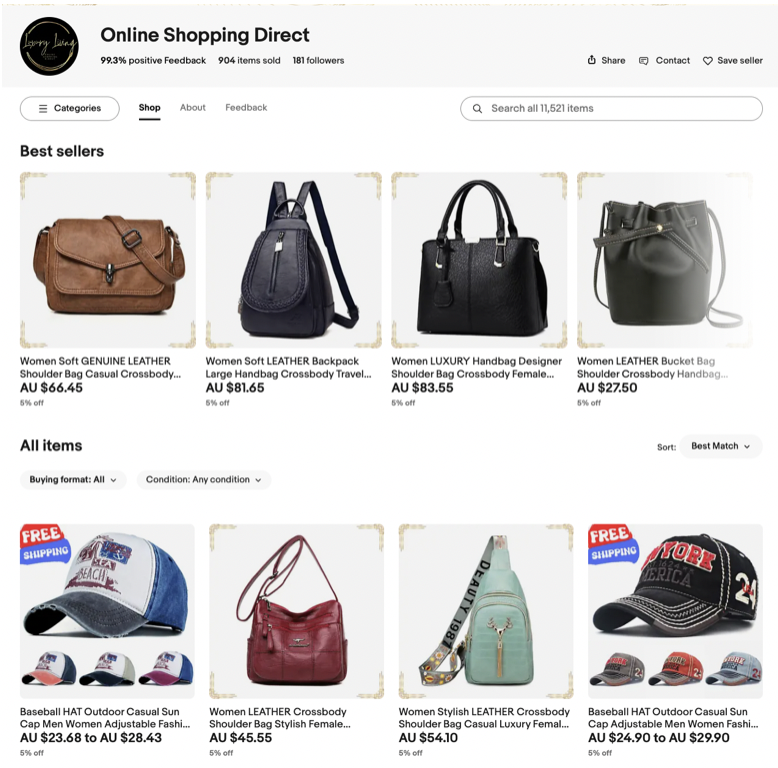The height and width of the screenshot is (768, 778).
Task: Open the Women Soft LEATHER Backpack listing title
Action: (x=288, y=368)
